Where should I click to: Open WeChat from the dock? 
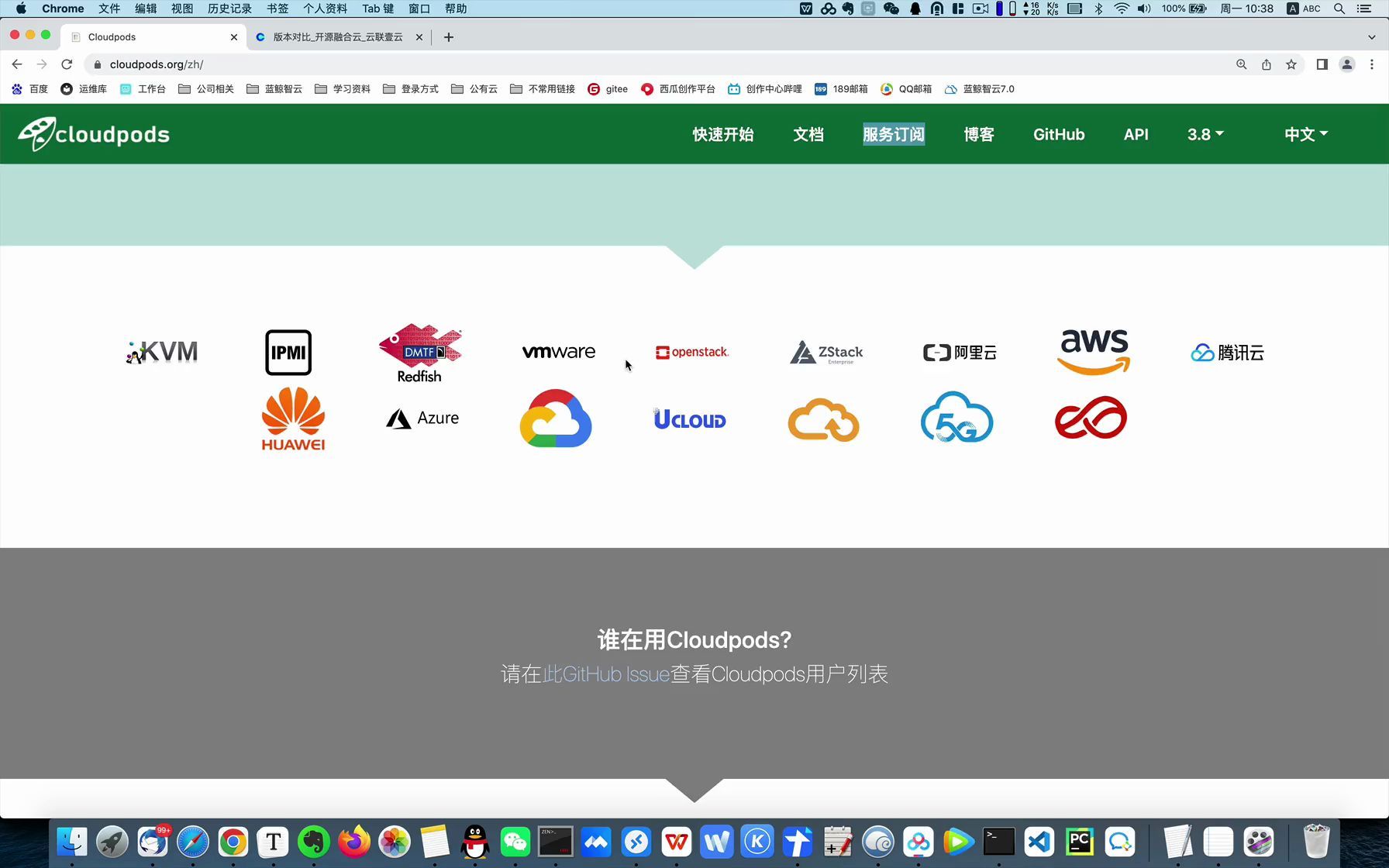coord(515,842)
